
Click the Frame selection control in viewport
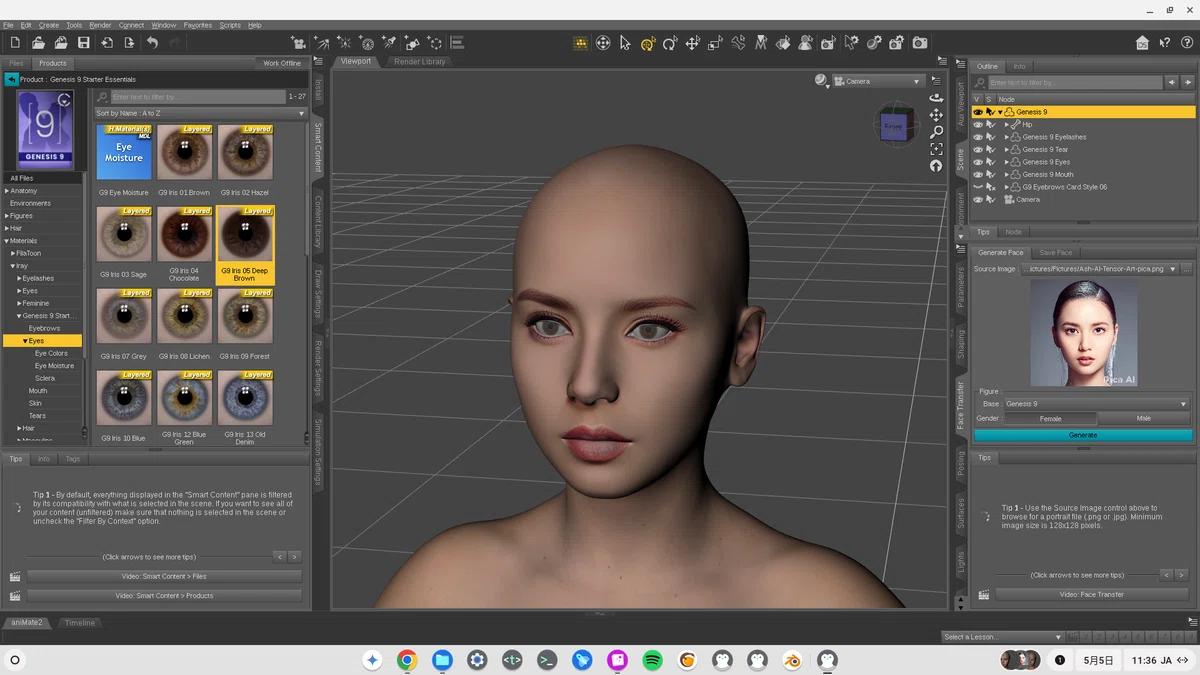point(936,149)
